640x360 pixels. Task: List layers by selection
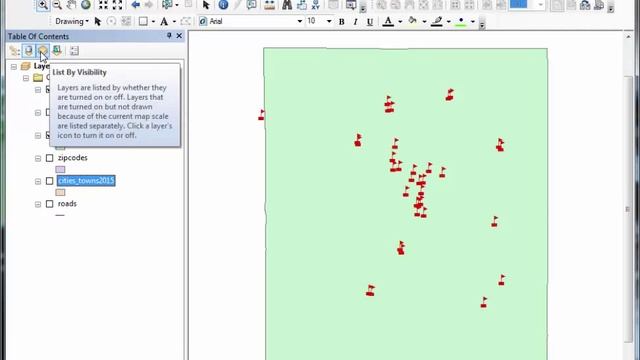57,51
